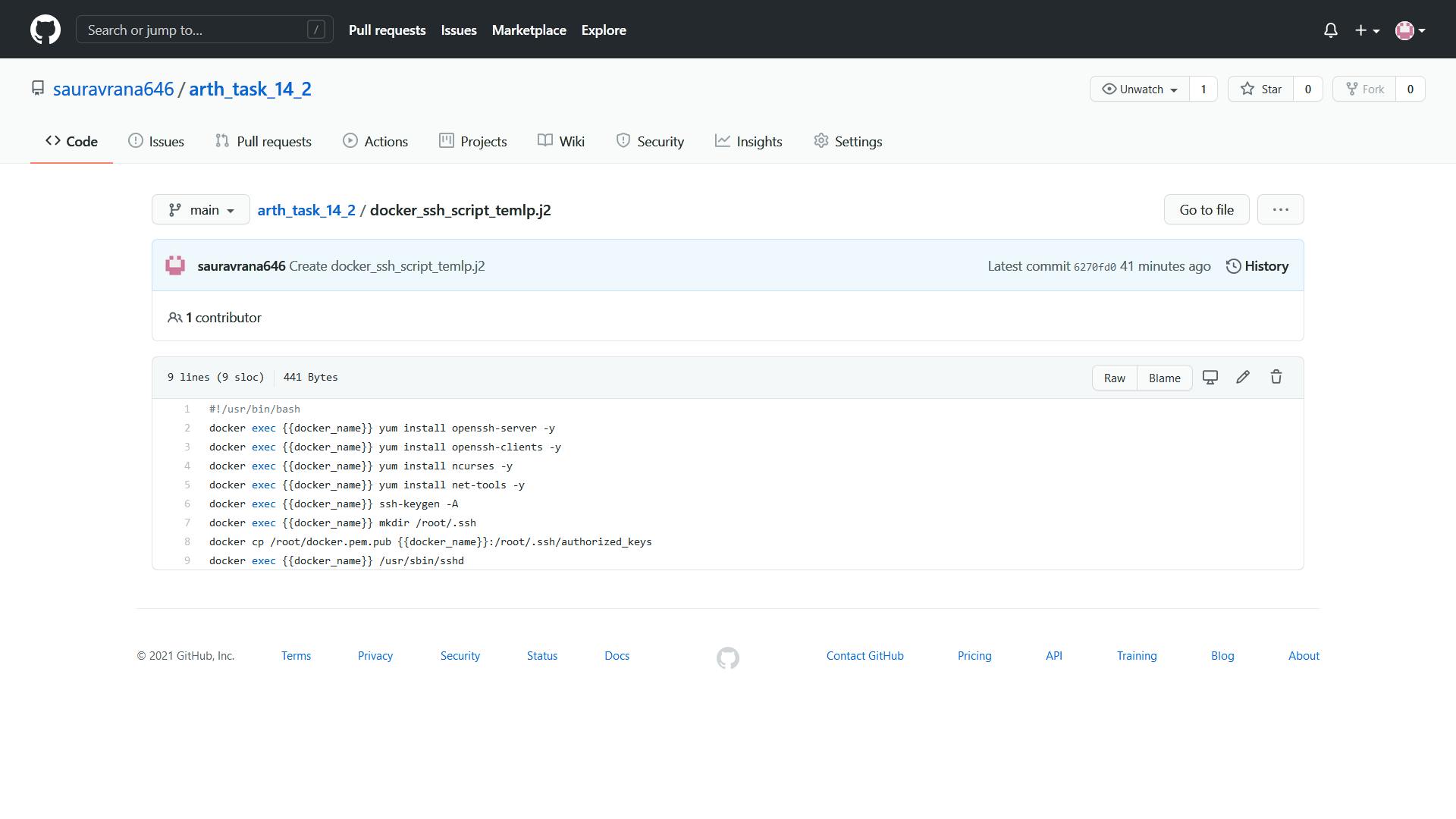Click the arth_task_14_2 breadcrumb link
Image resolution: width=1456 pixels, height=819 pixels.
click(x=306, y=210)
